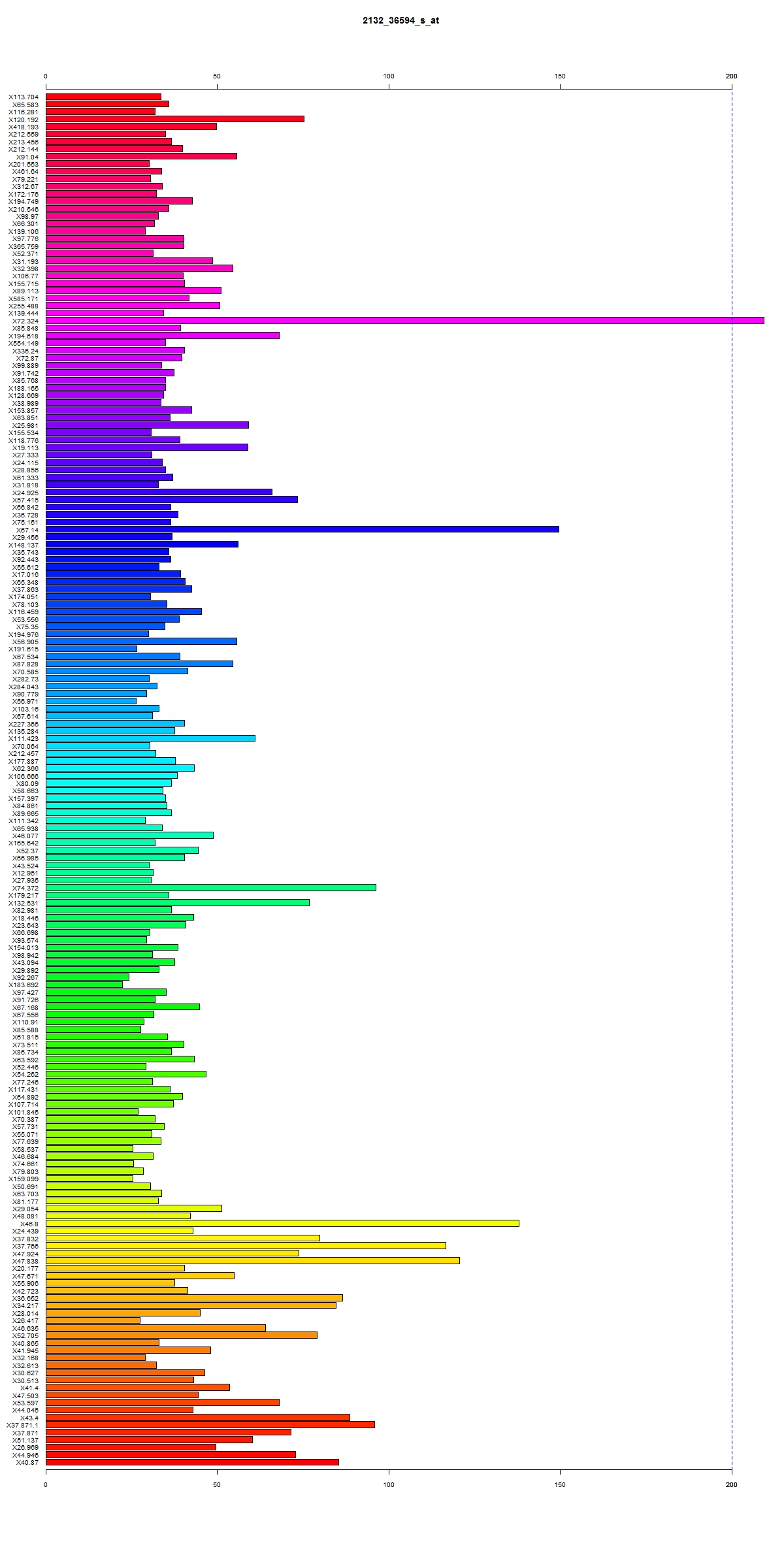
Task: Click the yellow bar for X37.766
Action: [246, 1245]
